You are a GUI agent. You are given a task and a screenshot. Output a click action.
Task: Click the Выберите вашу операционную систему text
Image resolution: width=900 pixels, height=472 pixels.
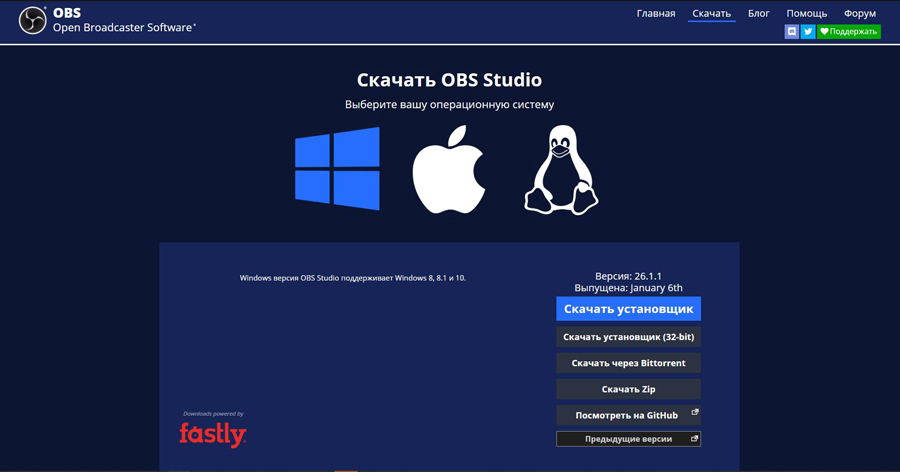coord(449,105)
